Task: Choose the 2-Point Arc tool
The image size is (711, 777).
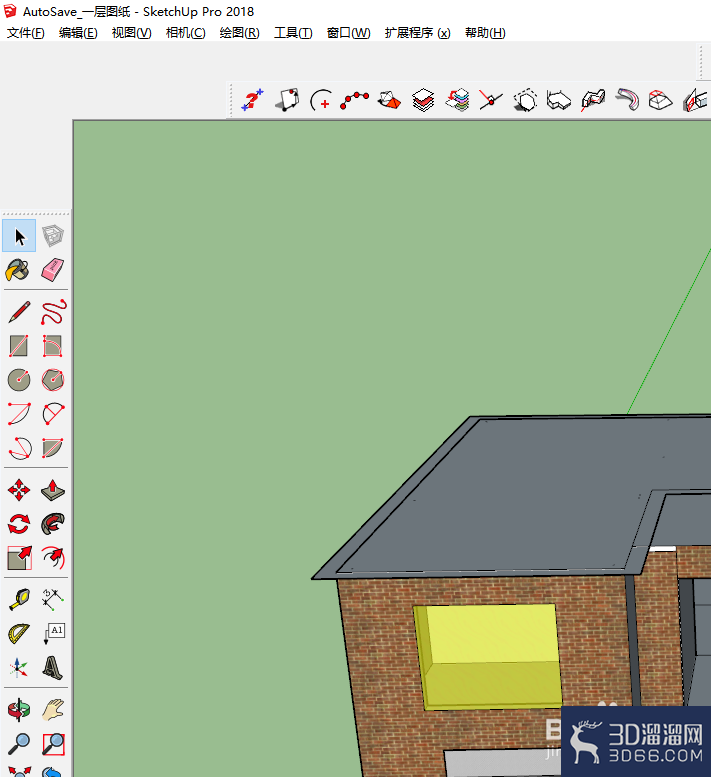Action: [53, 414]
